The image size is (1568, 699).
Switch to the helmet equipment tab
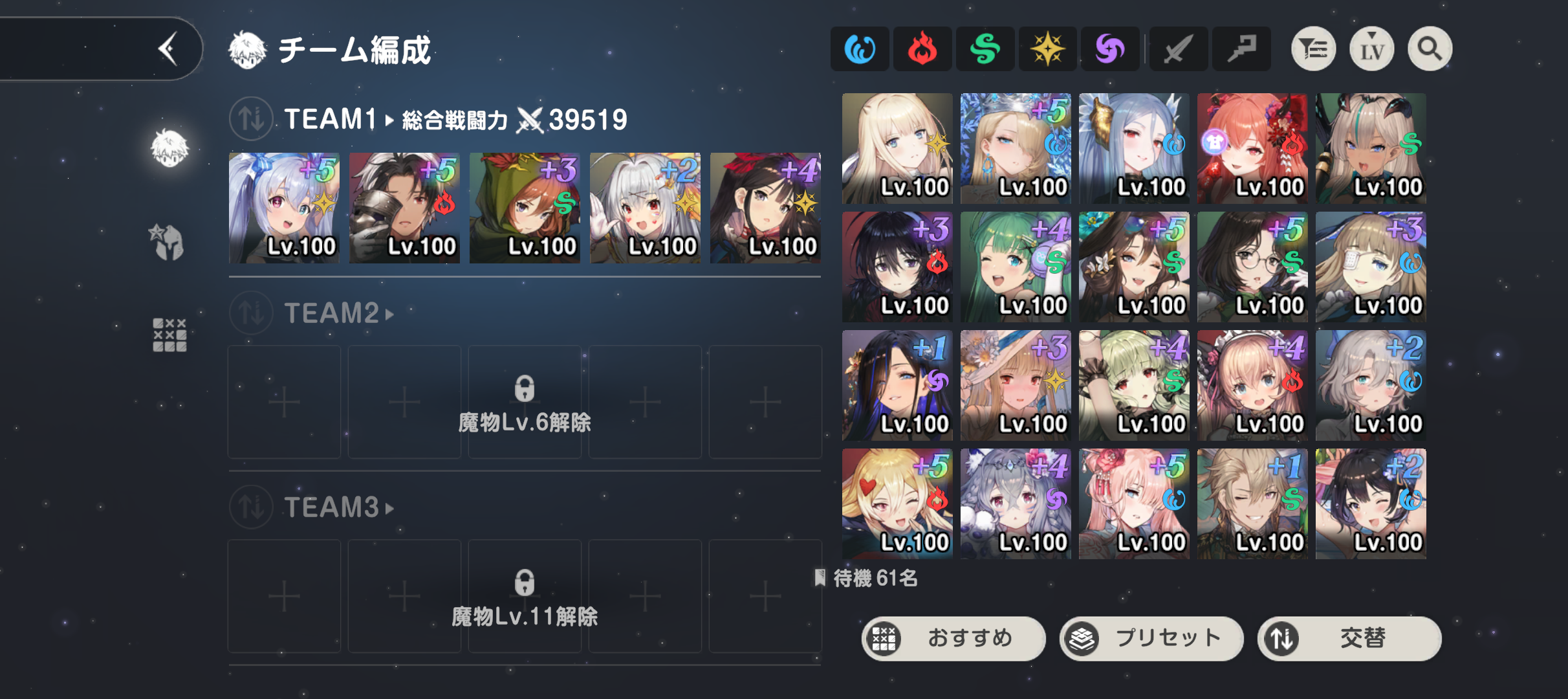(169, 243)
